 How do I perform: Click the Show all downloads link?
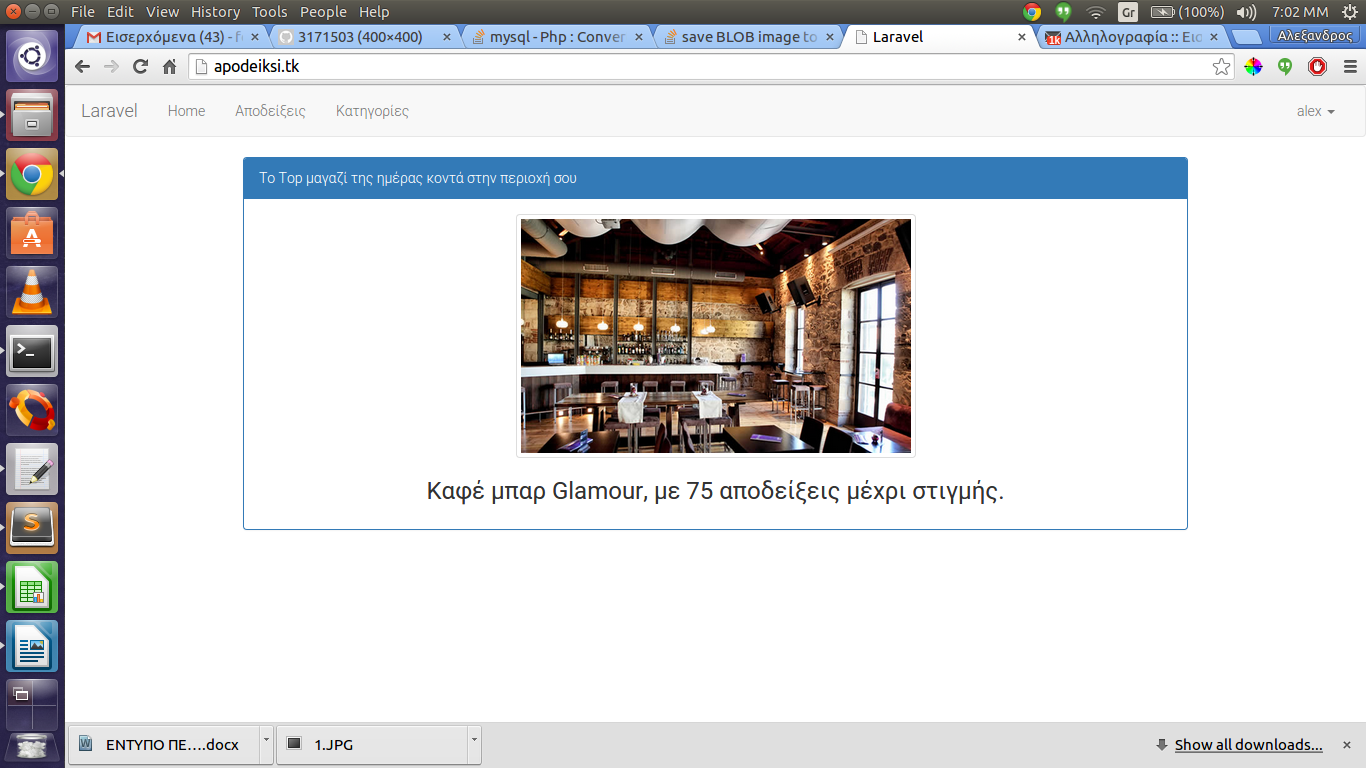coord(1248,745)
